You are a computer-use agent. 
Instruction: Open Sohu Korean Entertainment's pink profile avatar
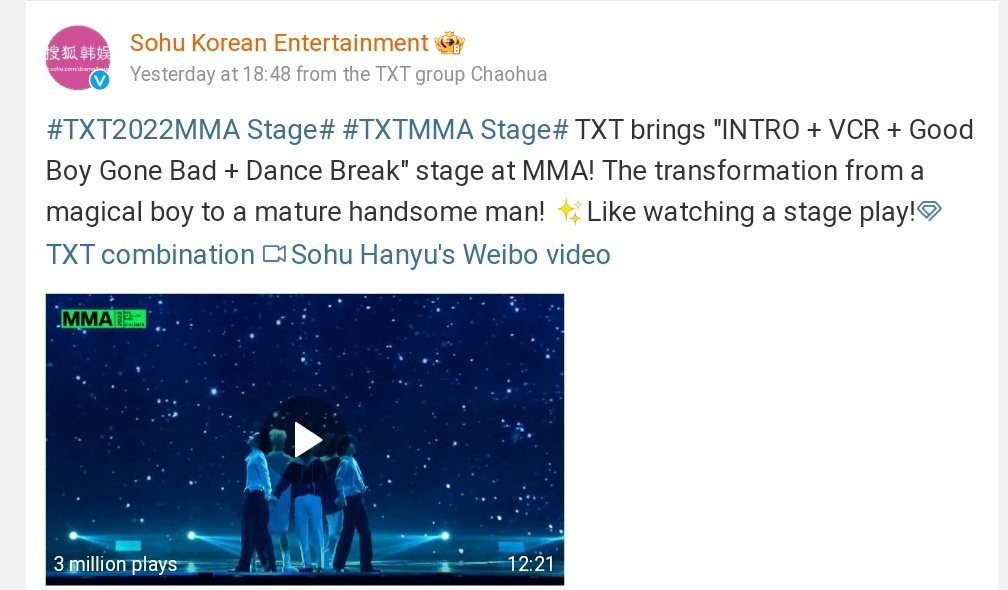(78, 58)
